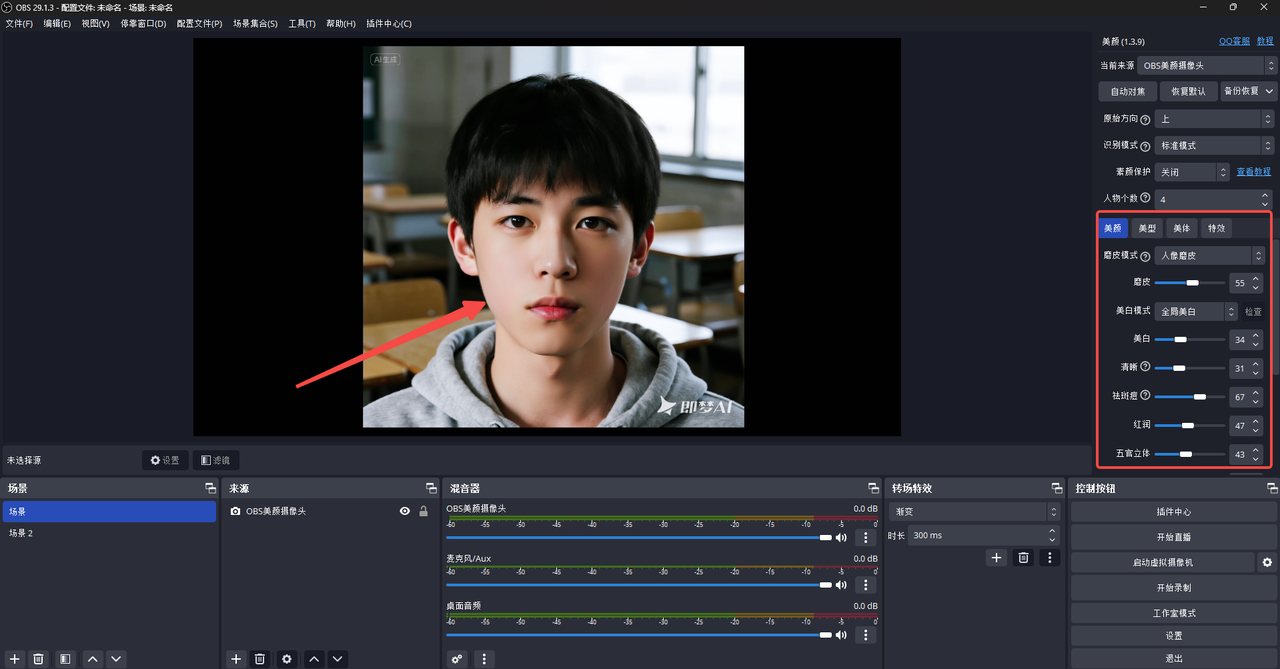Toggle lock on OBS美颜摄像头 source
The width and height of the screenshot is (1280, 669).
(423, 511)
